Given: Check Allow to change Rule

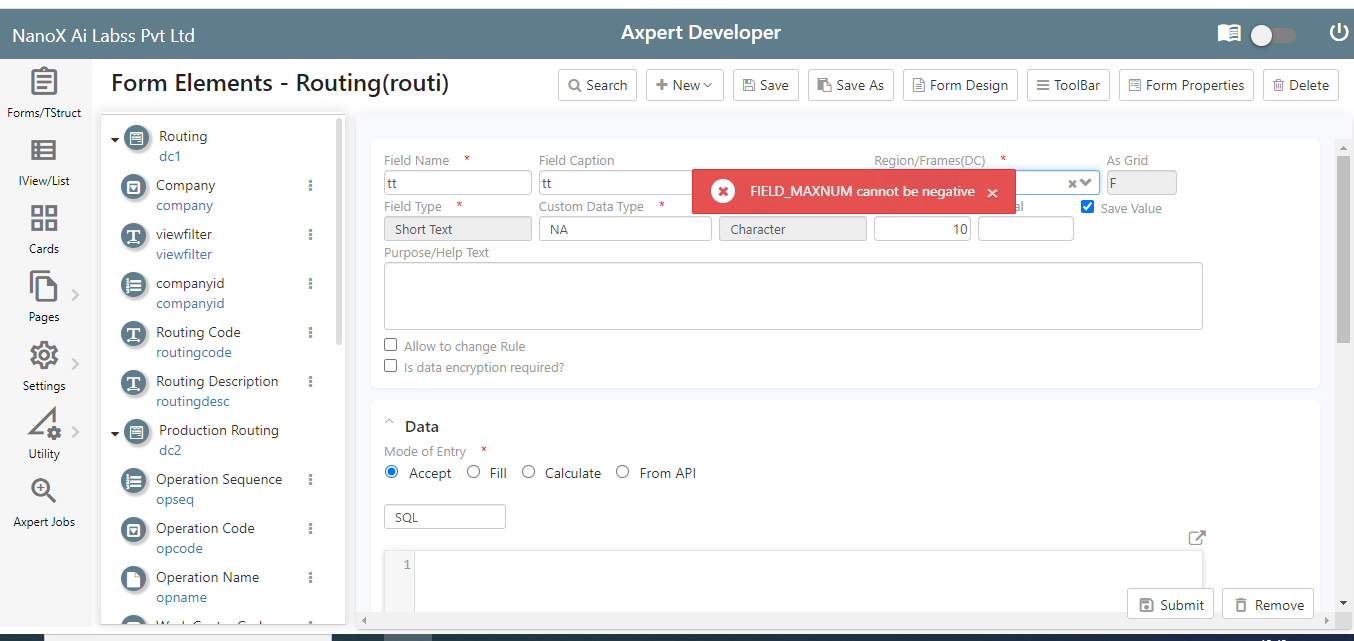Looking at the screenshot, I should pos(391,345).
